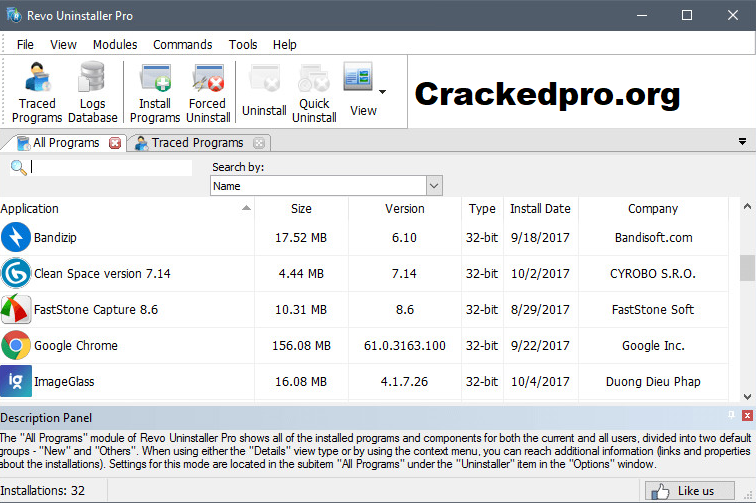Image resolution: width=756 pixels, height=503 pixels.
Task: Click the 17.52 MB size cell
Action: point(301,237)
